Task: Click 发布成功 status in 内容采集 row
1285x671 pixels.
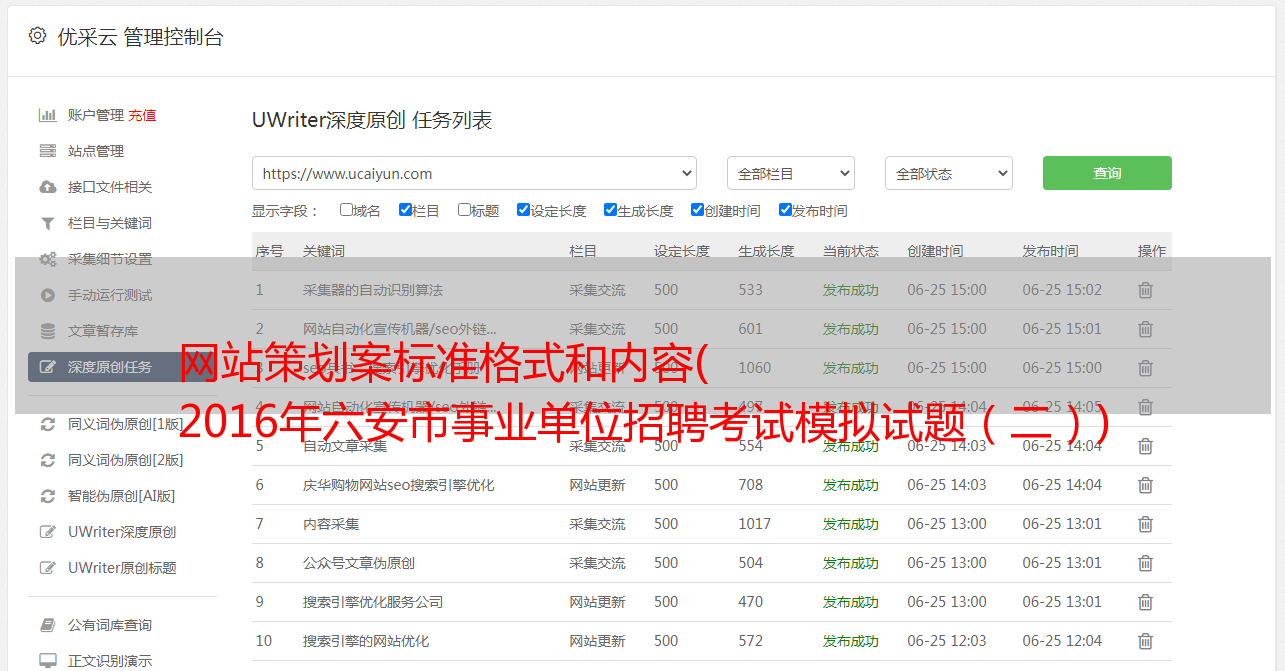Action: [x=851, y=524]
